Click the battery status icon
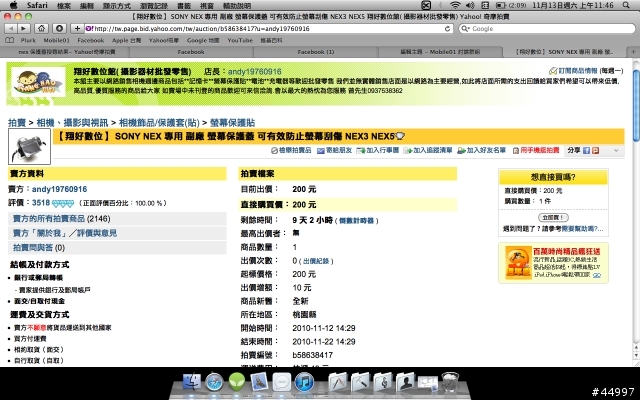The width and height of the screenshot is (640, 400). pyautogui.click(x=501, y=5)
